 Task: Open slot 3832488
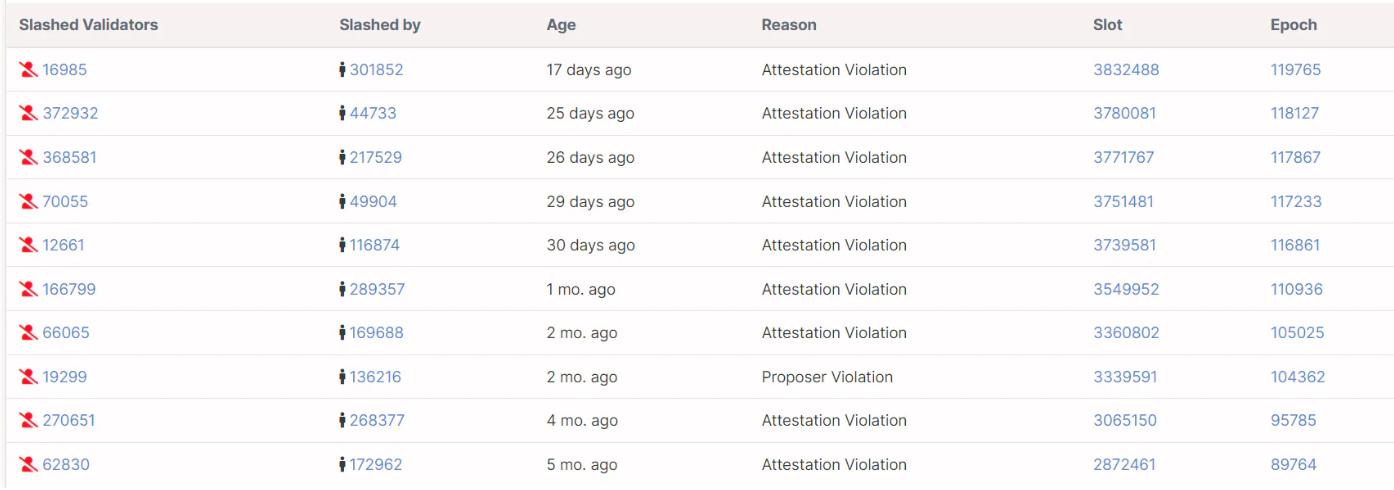[1126, 70]
